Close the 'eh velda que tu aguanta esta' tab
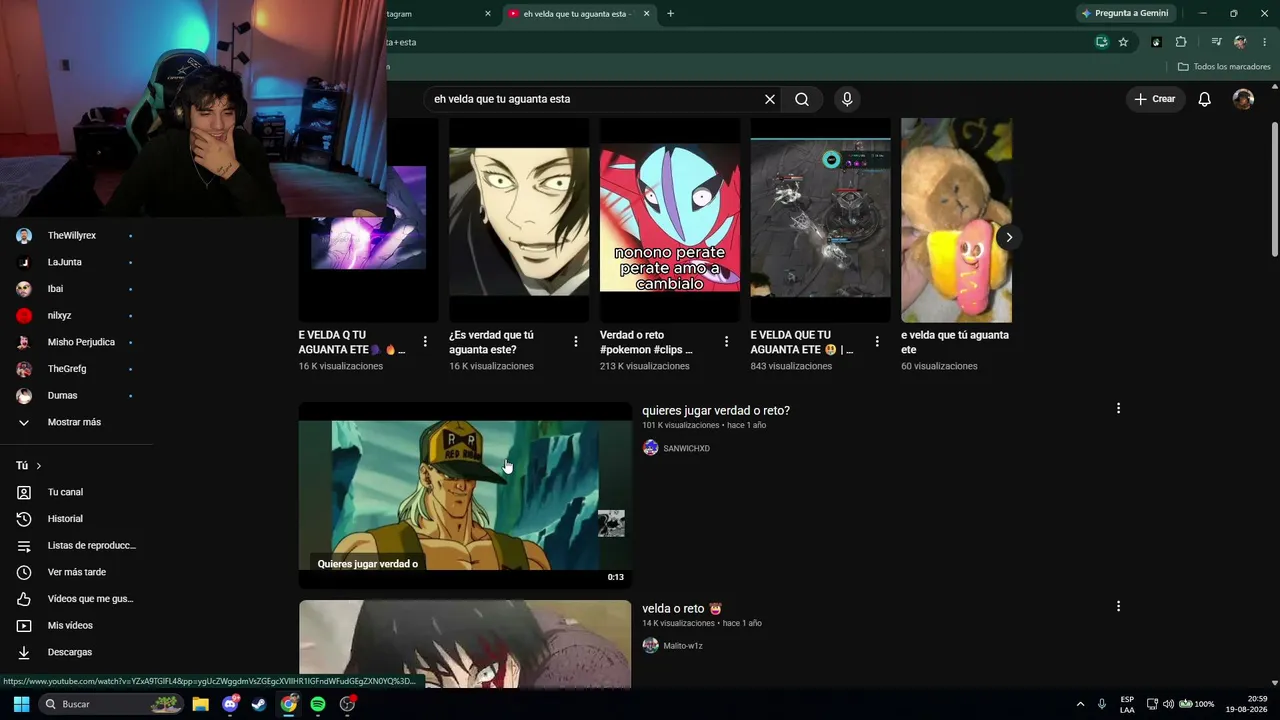1280x720 pixels. (646, 14)
